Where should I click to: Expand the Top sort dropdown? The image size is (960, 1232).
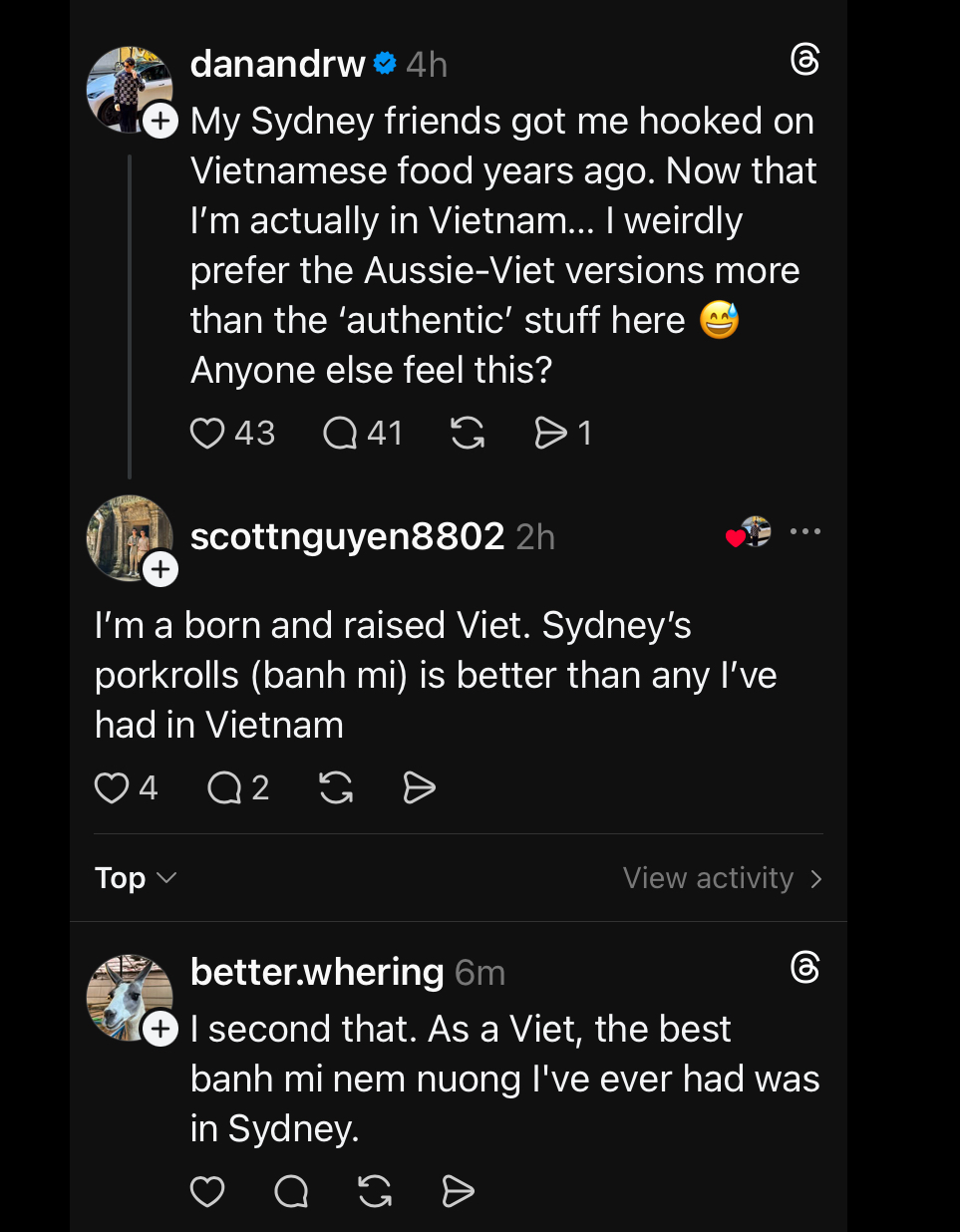[x=136, y=878]
